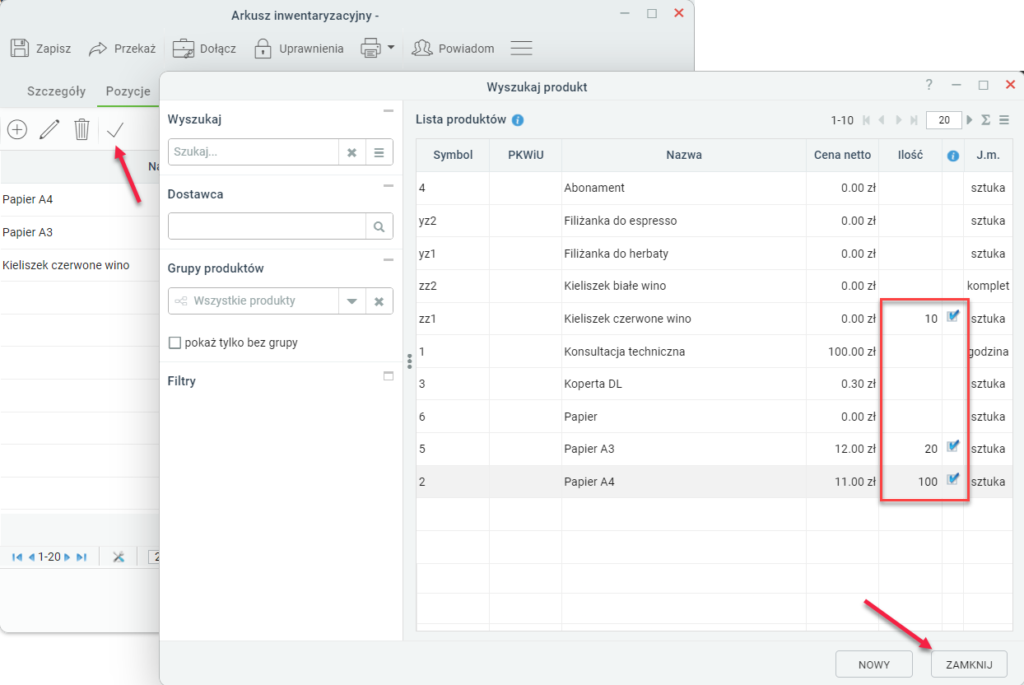Open Wszystkie produkty group dropdown
1024x685 pixels.
pyautogui.click(x=352, y=301)
